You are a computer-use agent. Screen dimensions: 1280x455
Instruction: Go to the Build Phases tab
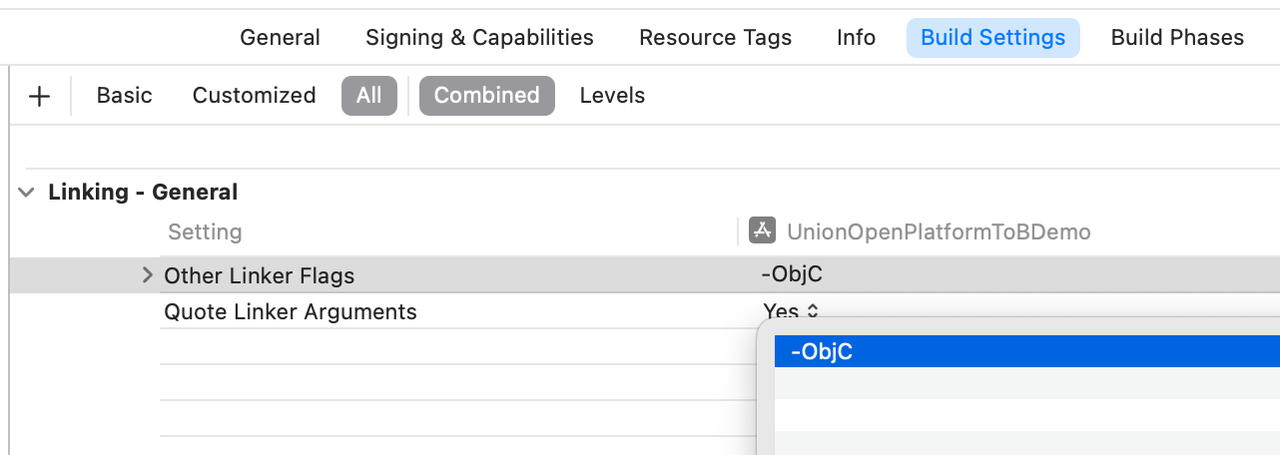(x=1177, y=38)
